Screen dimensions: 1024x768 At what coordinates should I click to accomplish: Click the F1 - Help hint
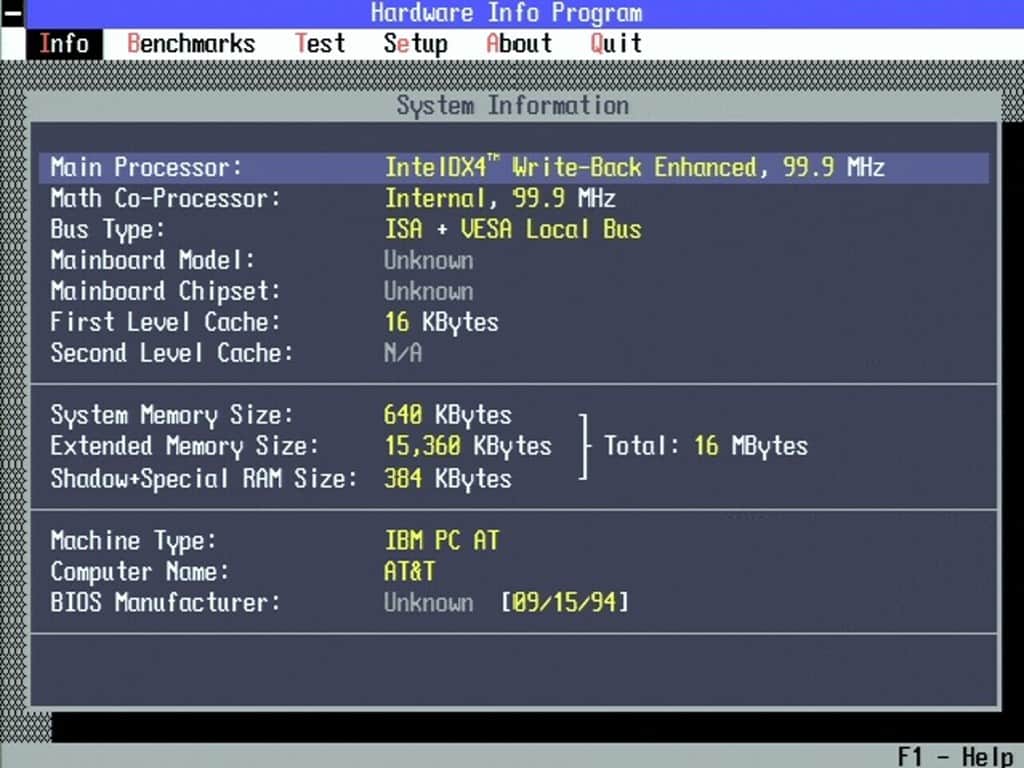click(955, 756)
